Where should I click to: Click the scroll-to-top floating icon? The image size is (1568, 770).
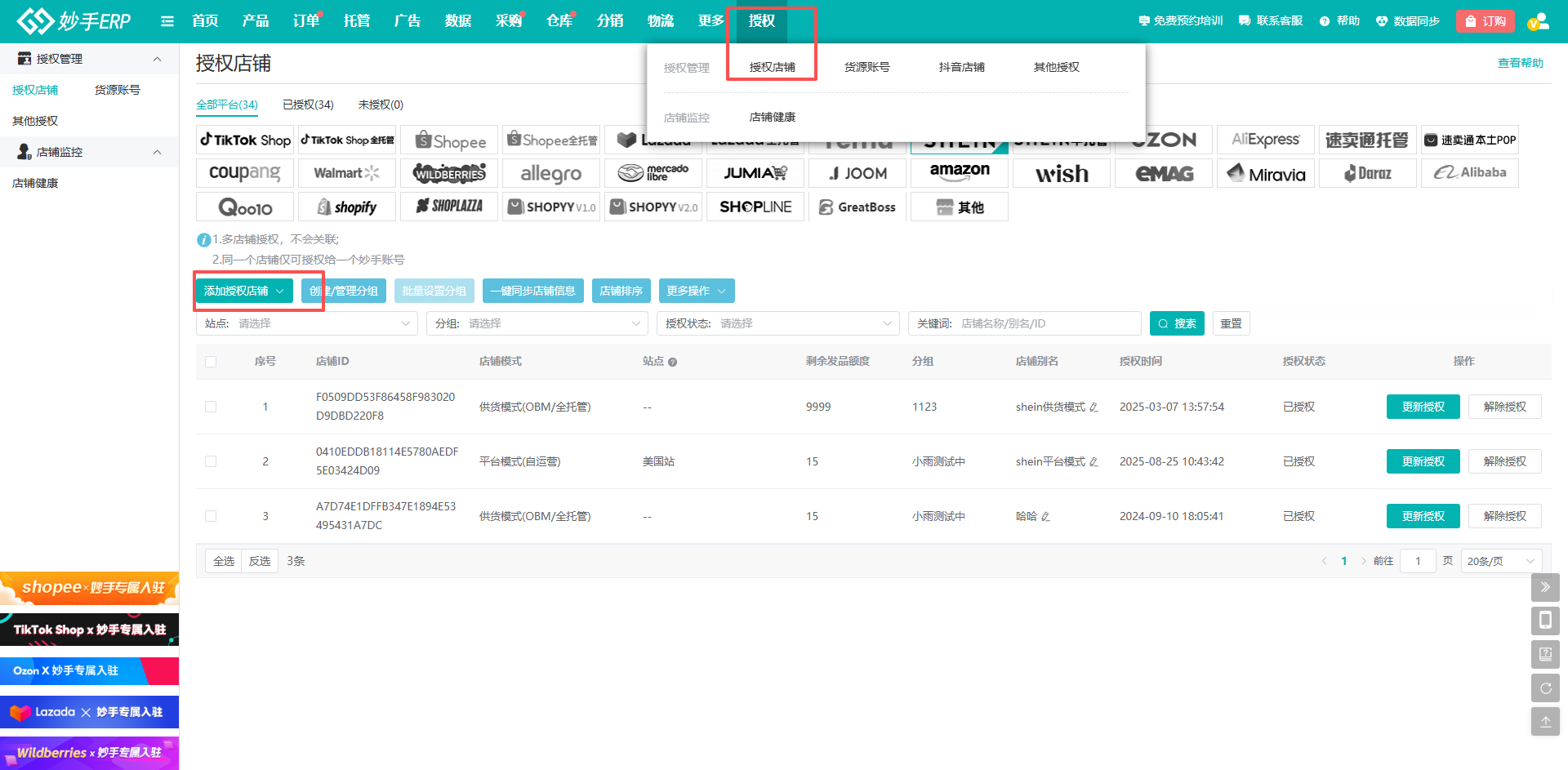pos(1545,722)
